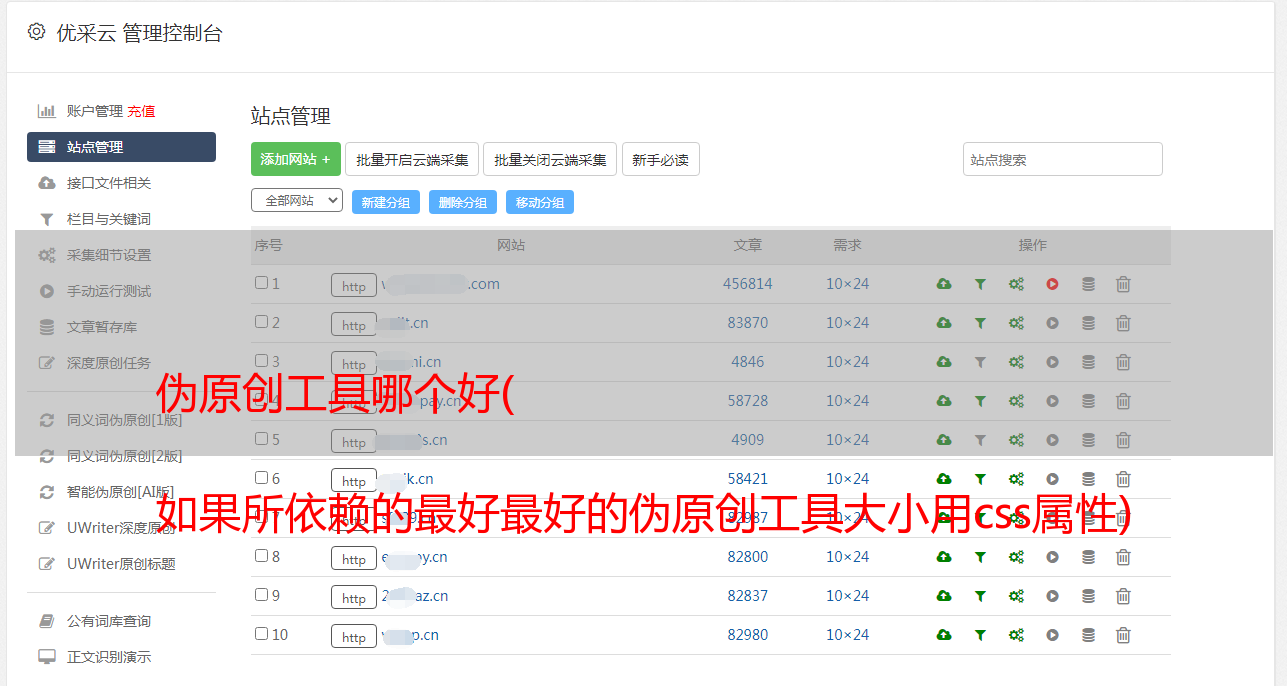
Task: Open 栏目与关键词 in the sidebar
Action: (109, 219)
